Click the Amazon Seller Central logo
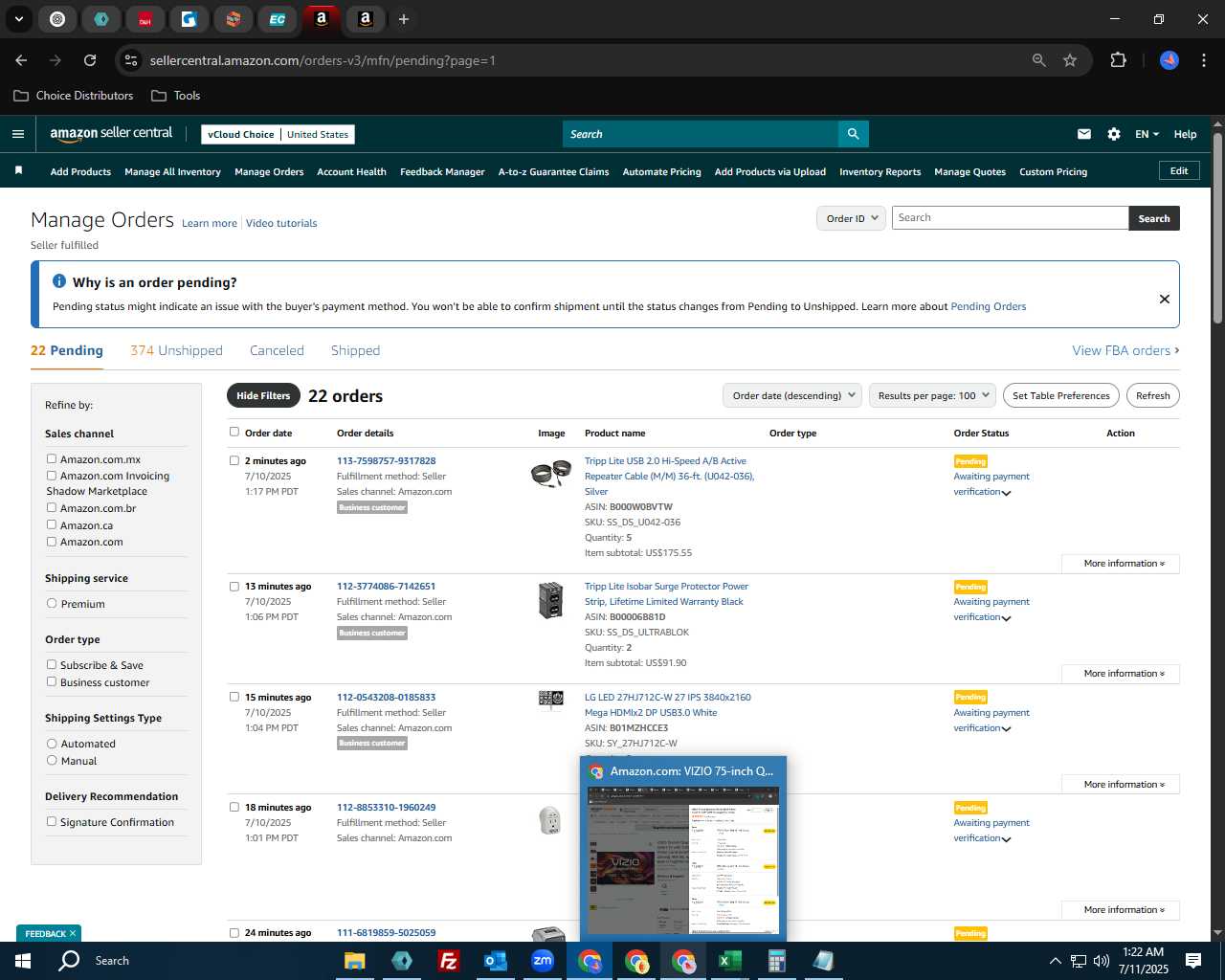 tap(111, 134)
